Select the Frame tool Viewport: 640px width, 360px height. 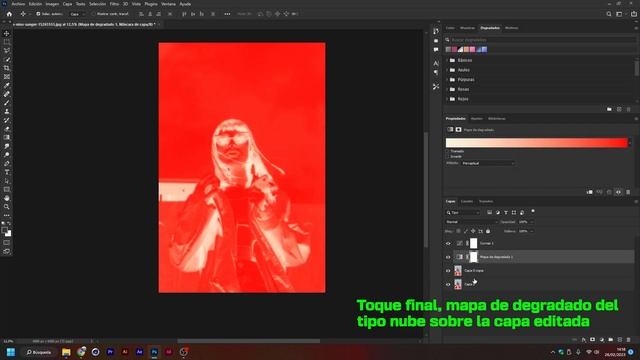click(x=7, y=77)
